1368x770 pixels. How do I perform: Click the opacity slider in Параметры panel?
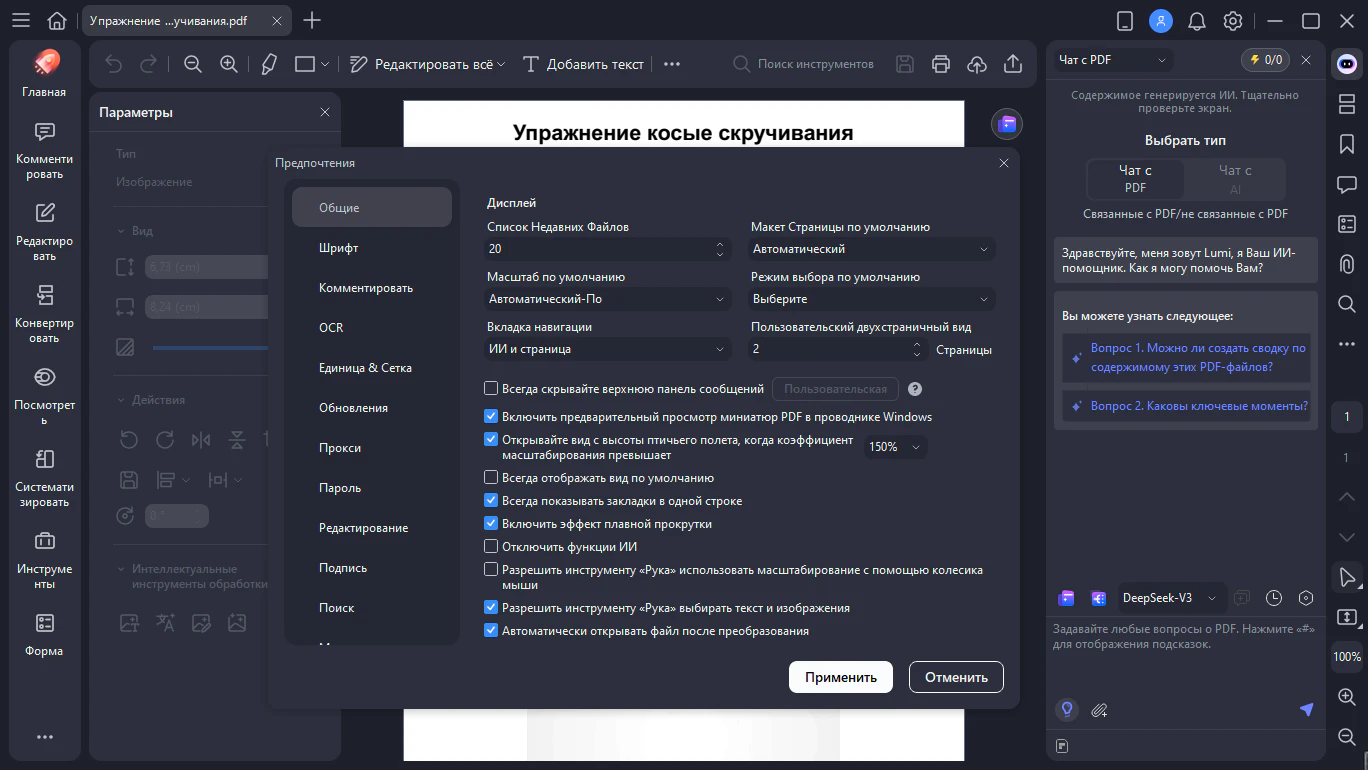click(x=210, y=348)
